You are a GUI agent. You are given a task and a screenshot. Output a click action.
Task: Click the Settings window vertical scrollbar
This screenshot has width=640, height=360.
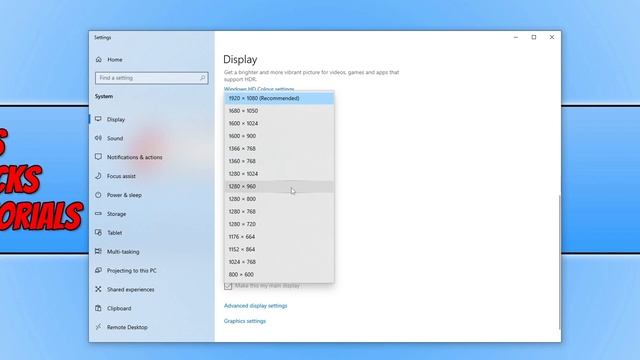pyautogui.click(x=559, y=262)
